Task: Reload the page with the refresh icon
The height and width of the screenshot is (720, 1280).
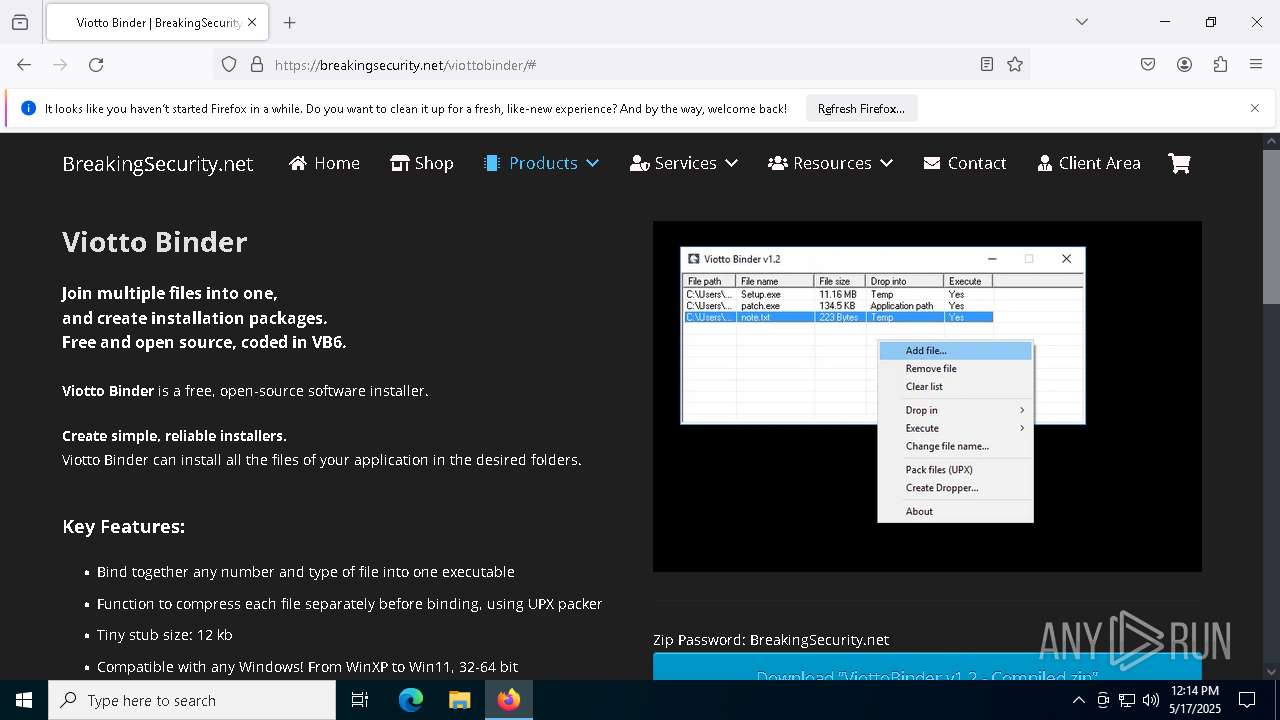Action: [x=96, y=64]
